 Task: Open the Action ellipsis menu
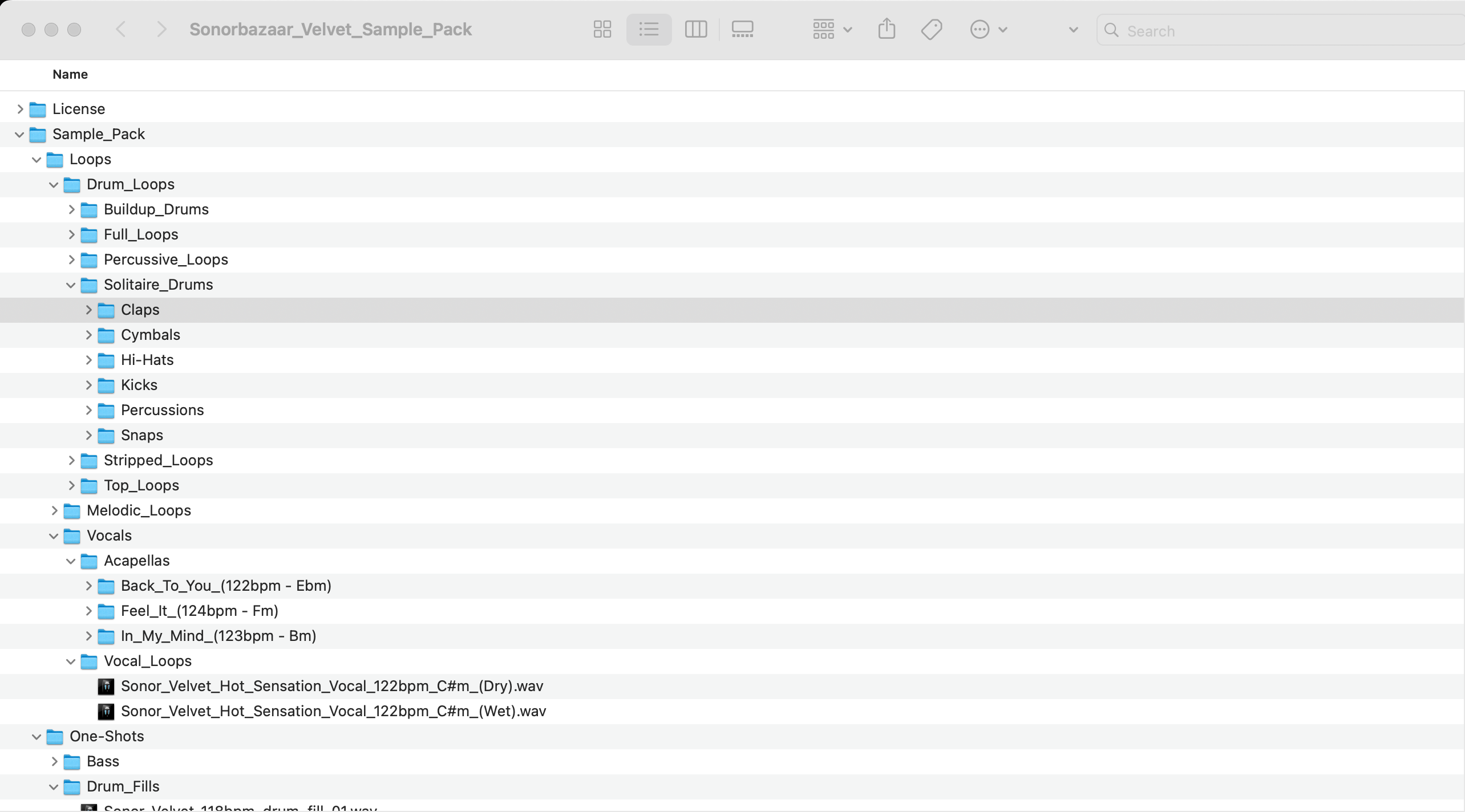tap(988, 30)
